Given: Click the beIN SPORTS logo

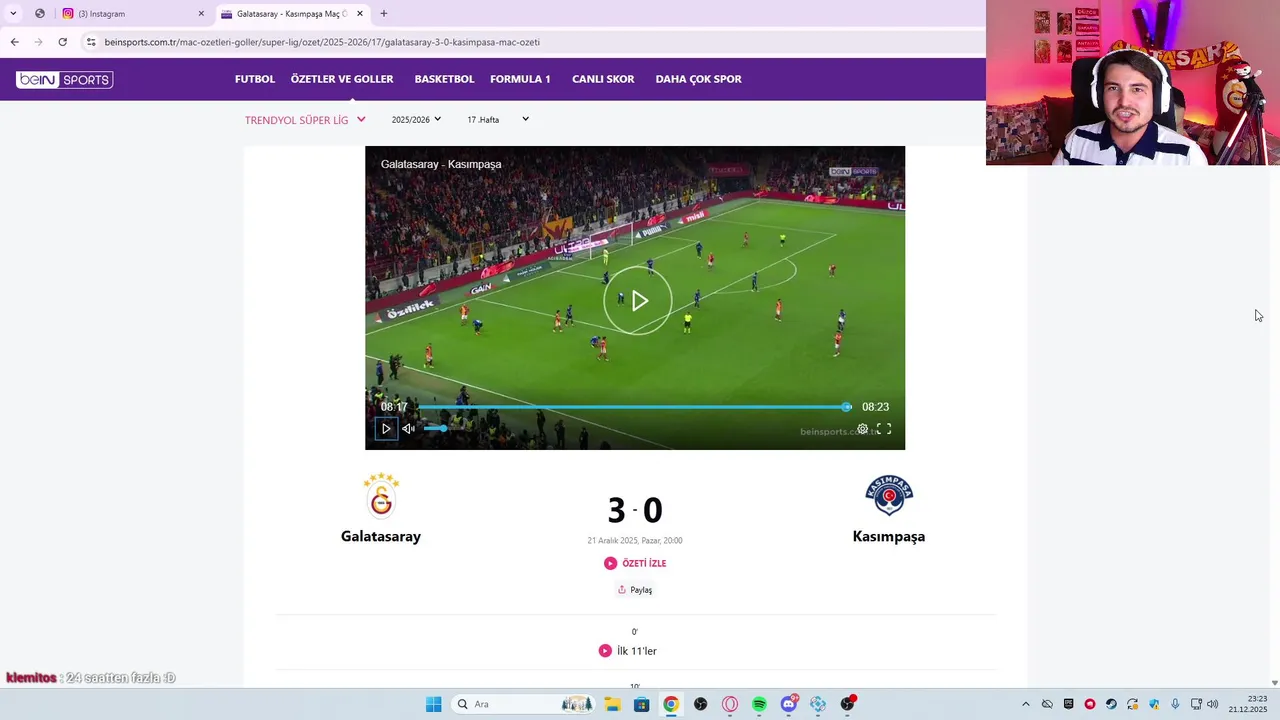Looking at the screenshot, I should pyautogui.click(x=64, y=79).
